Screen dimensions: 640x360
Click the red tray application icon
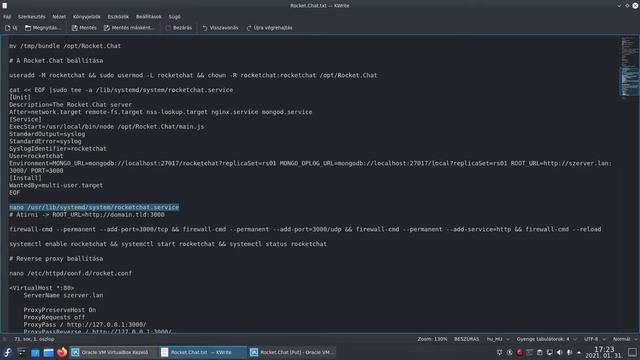(x=520, y=352)
